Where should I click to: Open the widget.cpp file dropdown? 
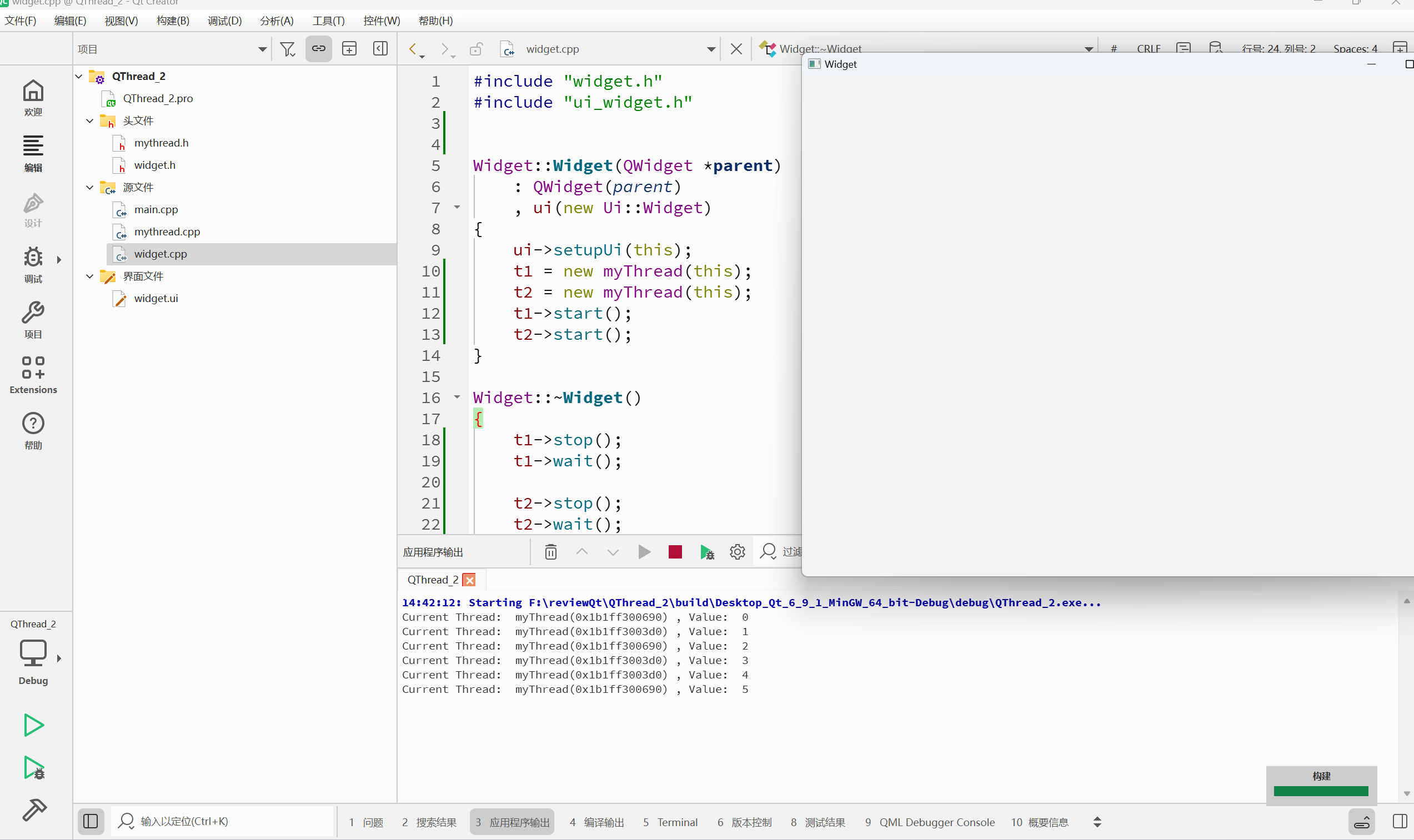pyautogui.click(x=711, y=49)
